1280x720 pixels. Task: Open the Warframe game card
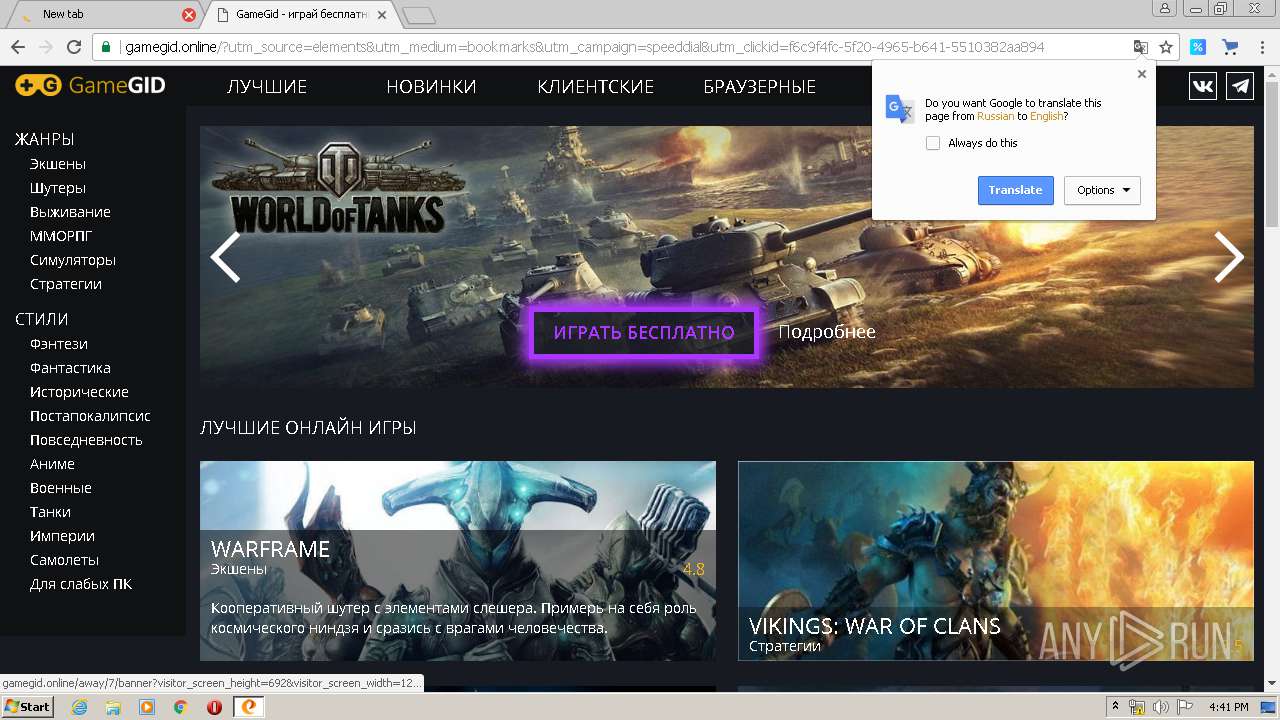tap(458, 560)
